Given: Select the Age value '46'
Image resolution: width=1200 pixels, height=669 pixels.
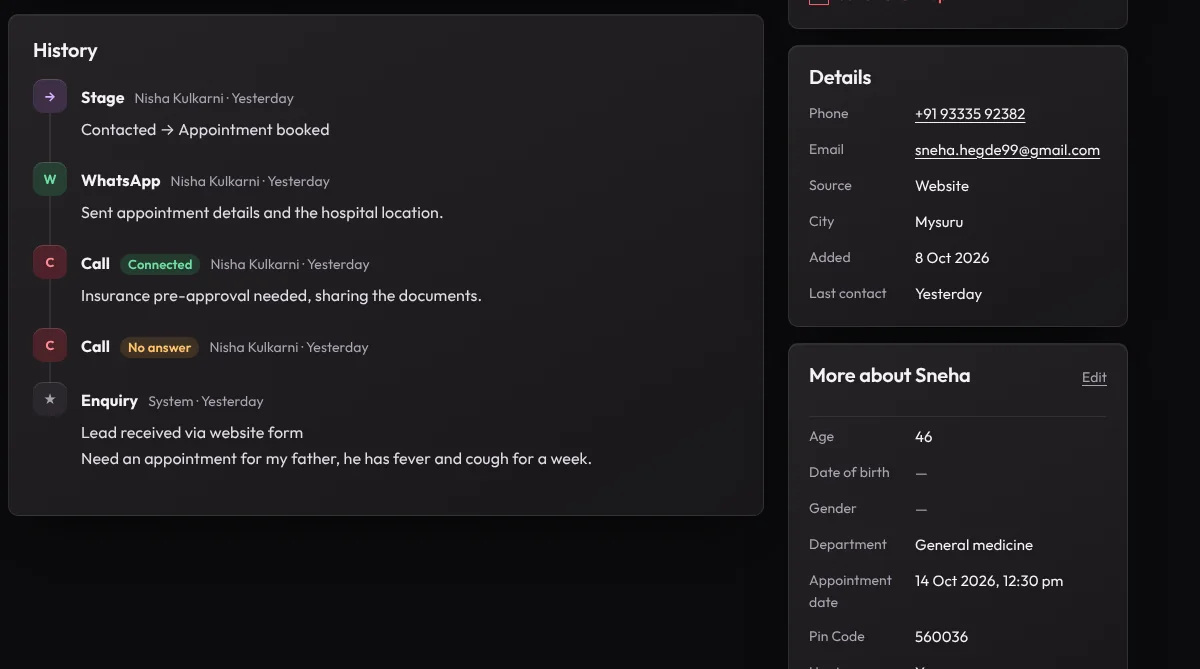Looking at the screenshot, I should point(924,437).
